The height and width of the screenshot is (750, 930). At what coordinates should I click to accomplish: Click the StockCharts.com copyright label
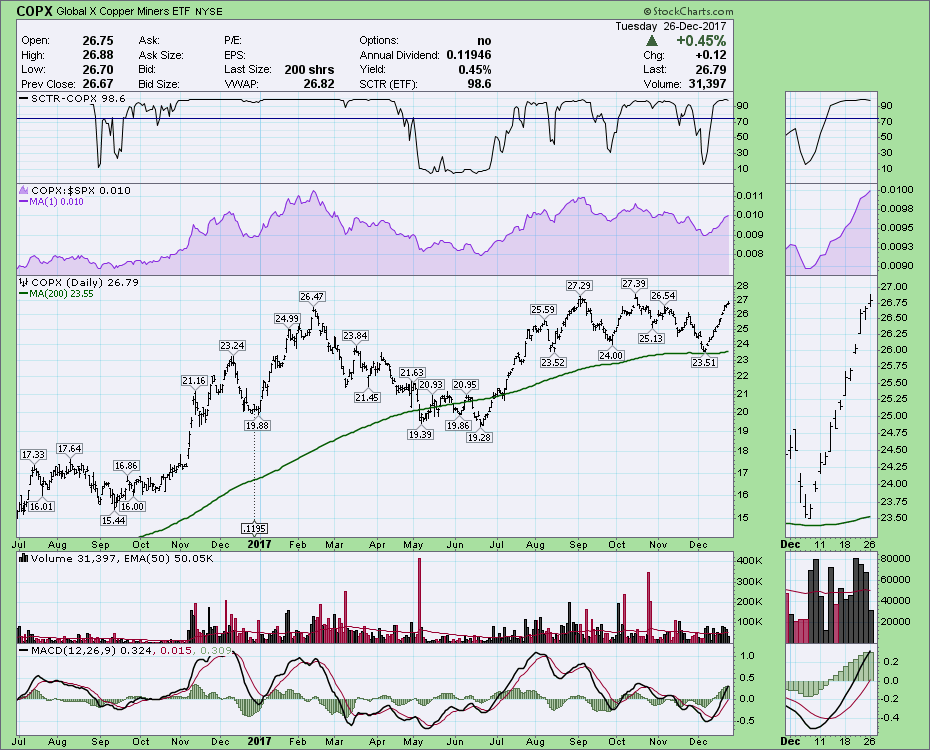688,11
